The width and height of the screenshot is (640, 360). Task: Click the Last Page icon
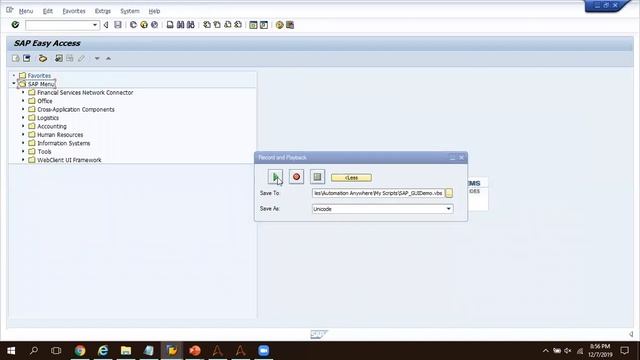tap(238, 25)
